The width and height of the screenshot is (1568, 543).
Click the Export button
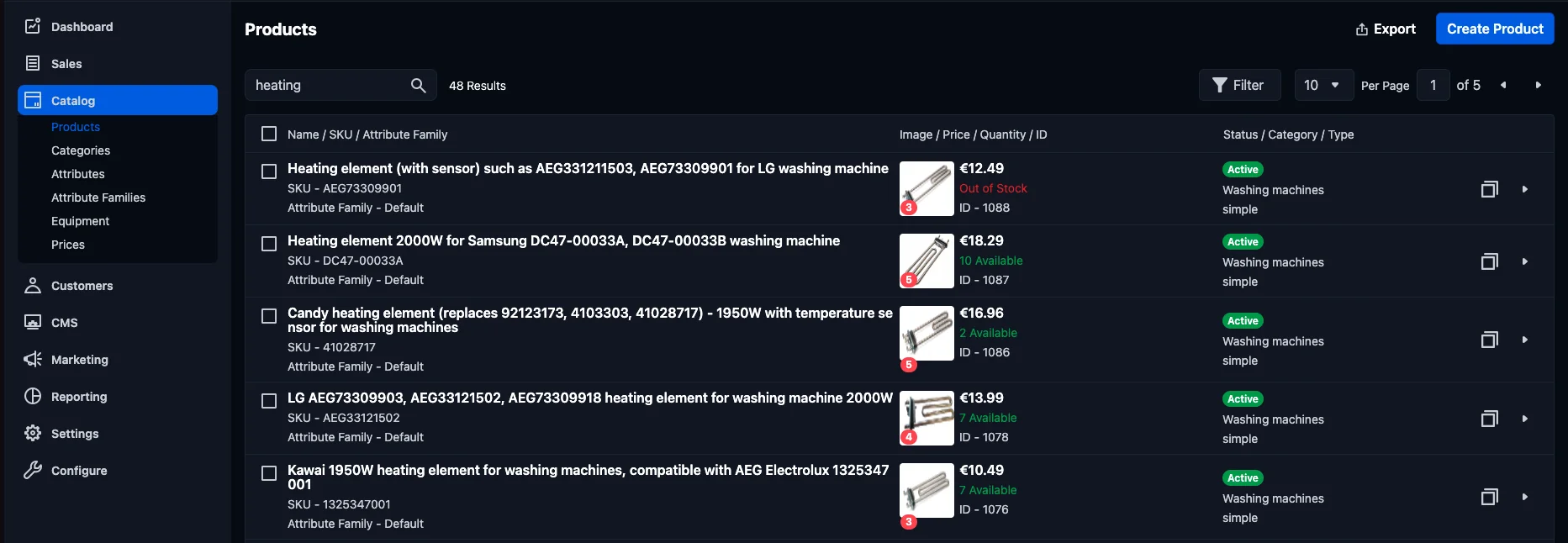pos(1386,29)
